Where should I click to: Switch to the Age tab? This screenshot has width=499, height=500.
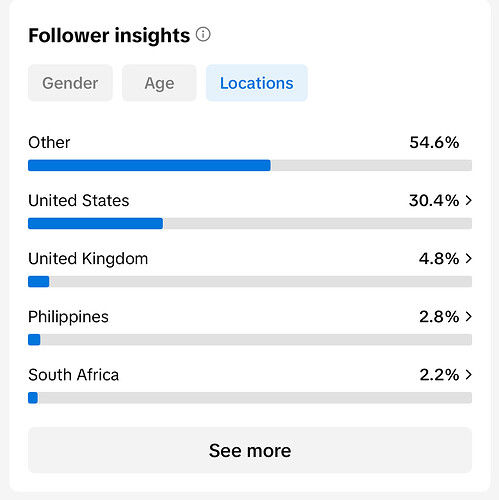[x=159, y=83]
